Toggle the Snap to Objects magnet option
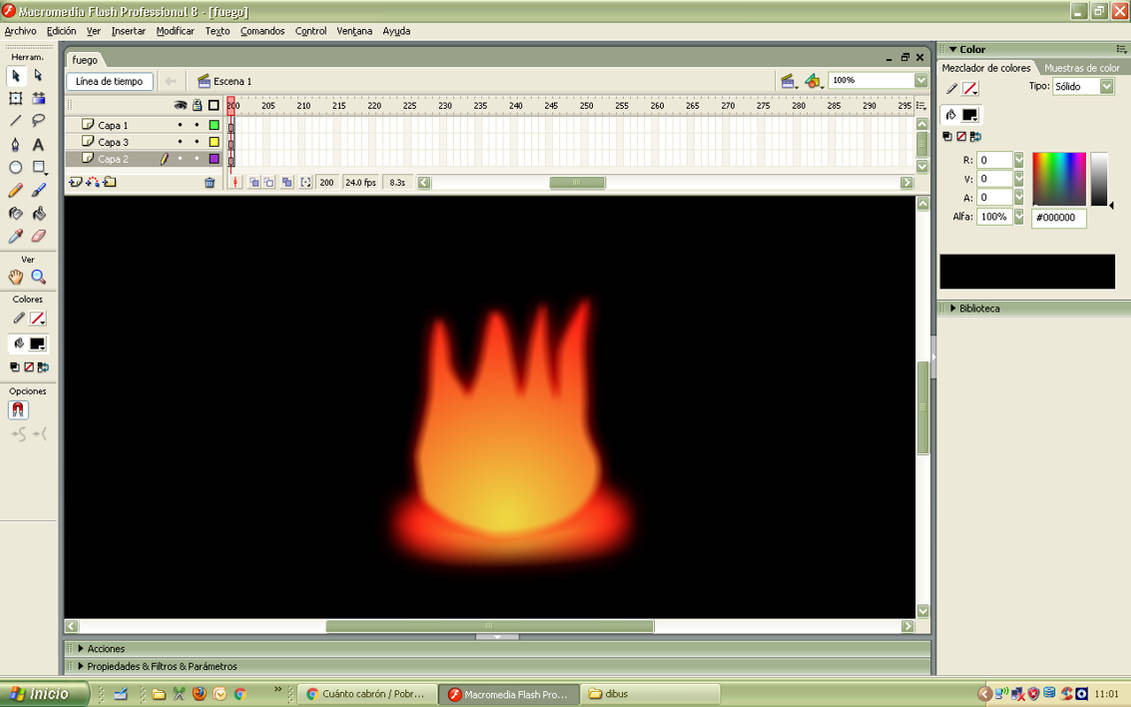Image resolution: width=1131 pixels, height=707 pixels. point(18,409)
